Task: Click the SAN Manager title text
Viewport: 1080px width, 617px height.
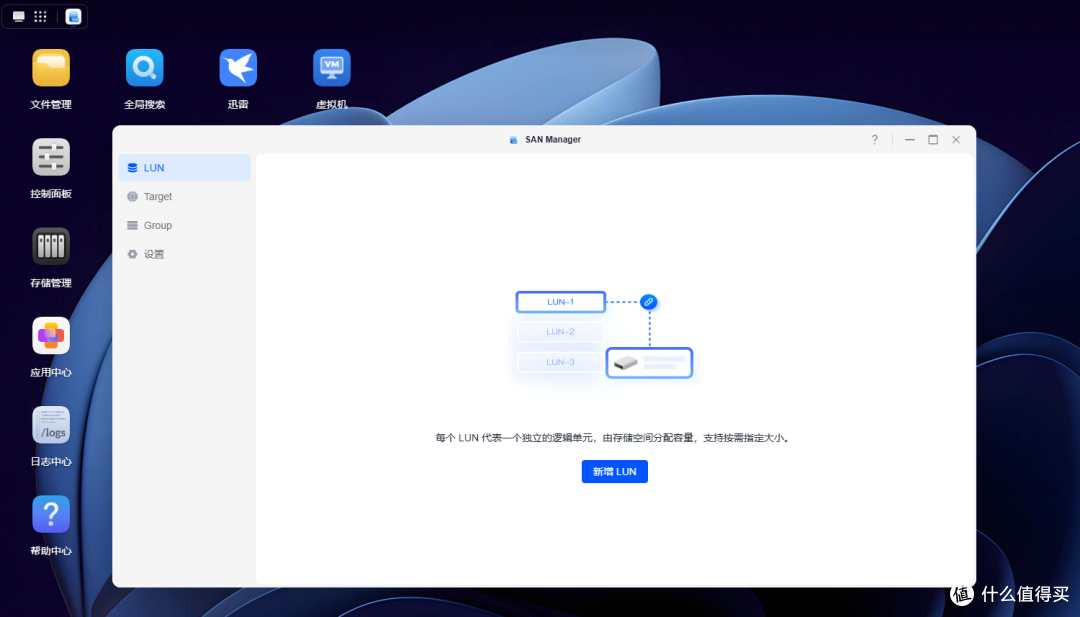Action: [553, 140]
